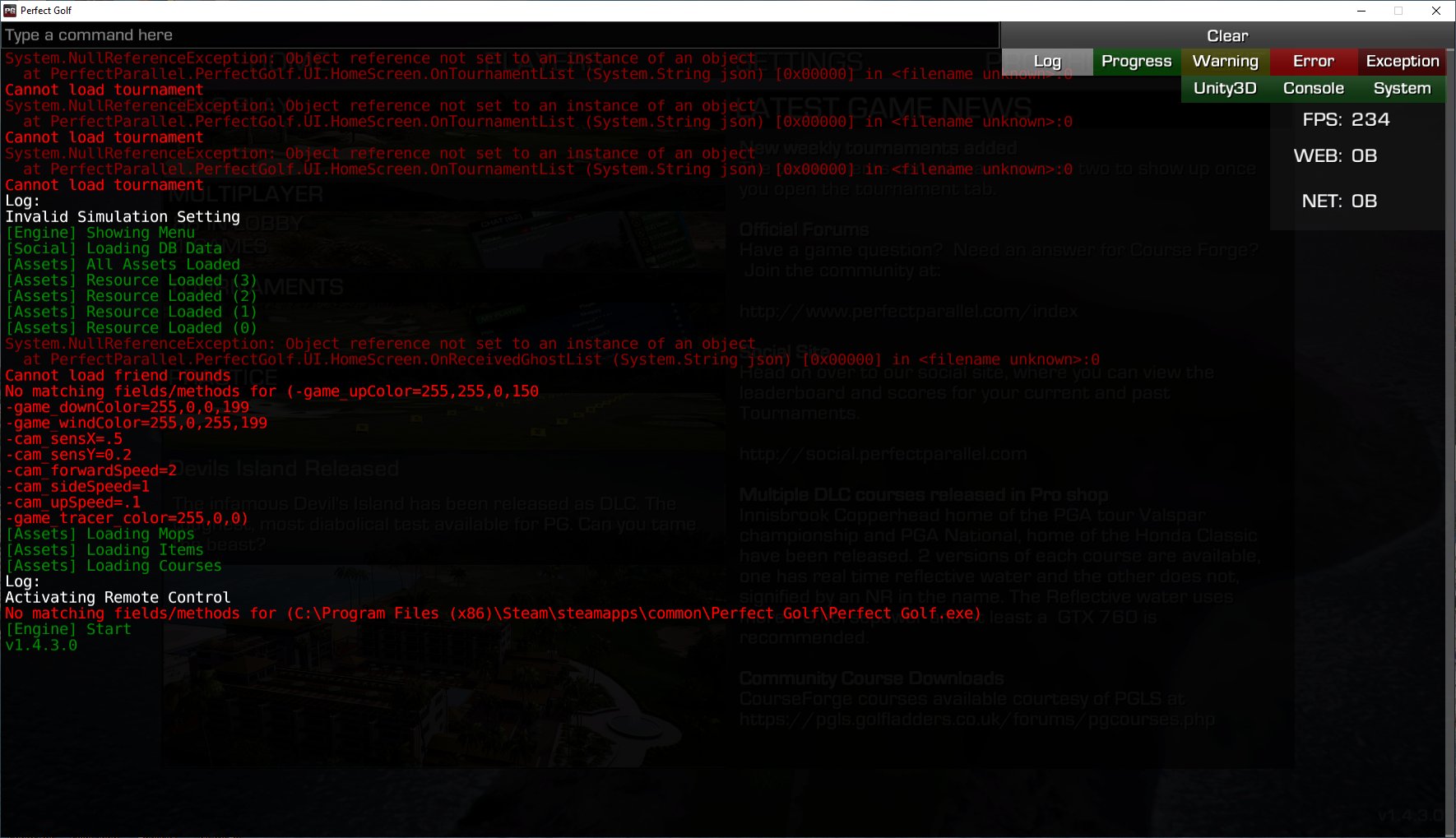Image resolution: width=1456 pixels, height=838 pixels.
Task: Select the Perfect Golf.exe path error line
Action: coord(494,613)
